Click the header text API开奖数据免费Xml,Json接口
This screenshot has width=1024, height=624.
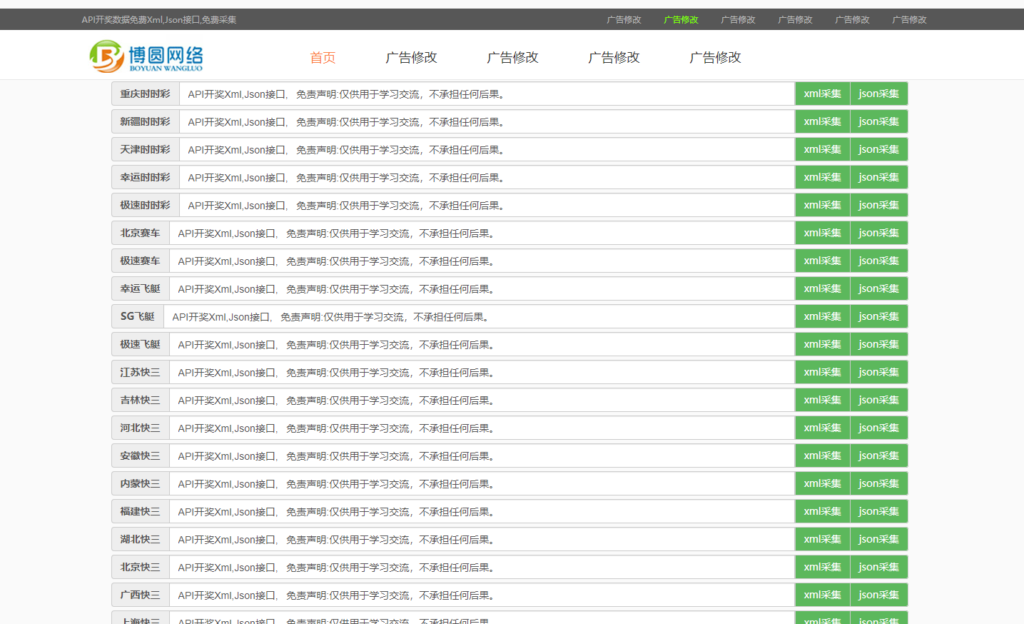pyautogui.click(x=159, y=19)
